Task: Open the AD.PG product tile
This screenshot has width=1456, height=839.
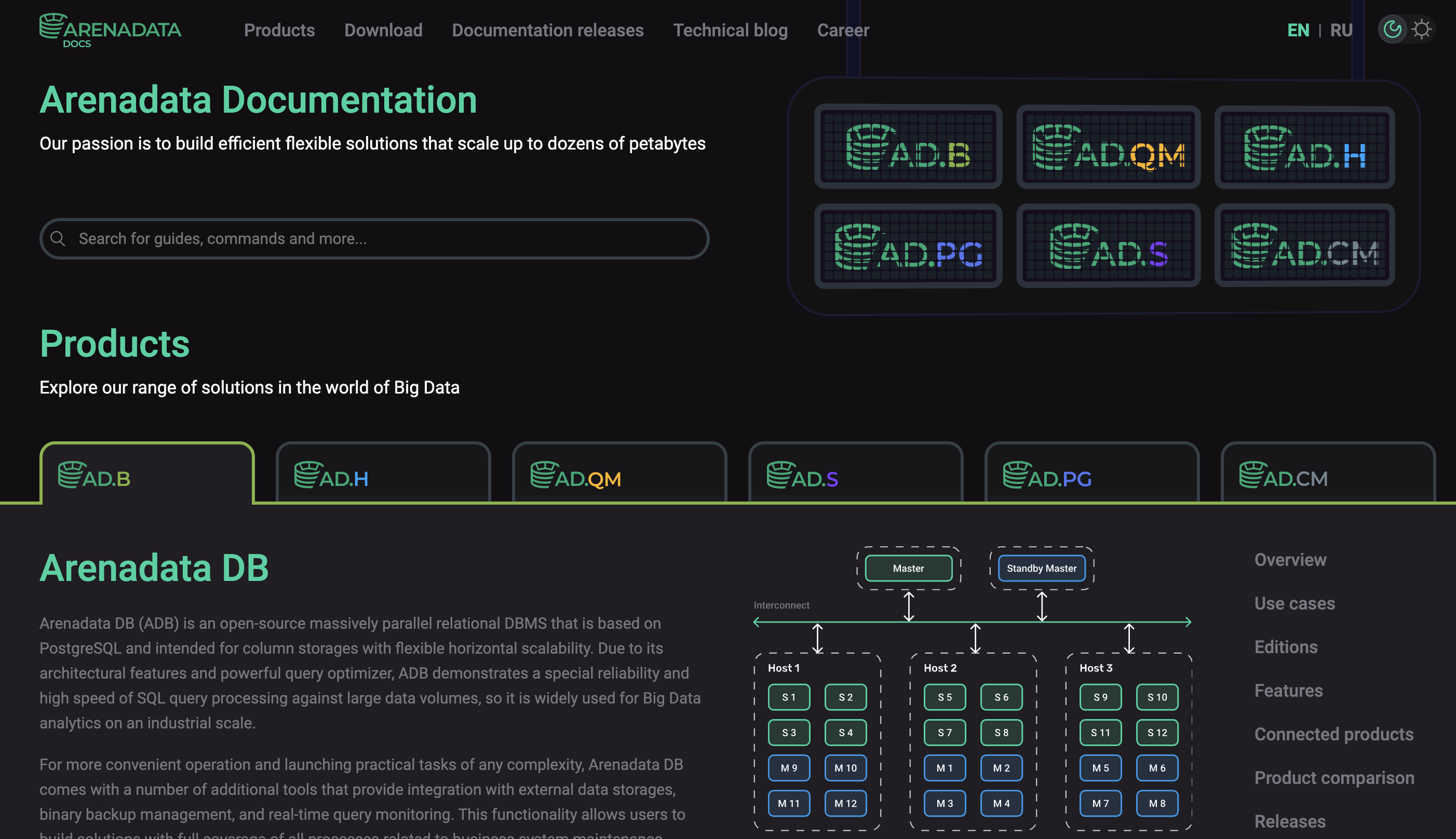Action: [908, 246]
